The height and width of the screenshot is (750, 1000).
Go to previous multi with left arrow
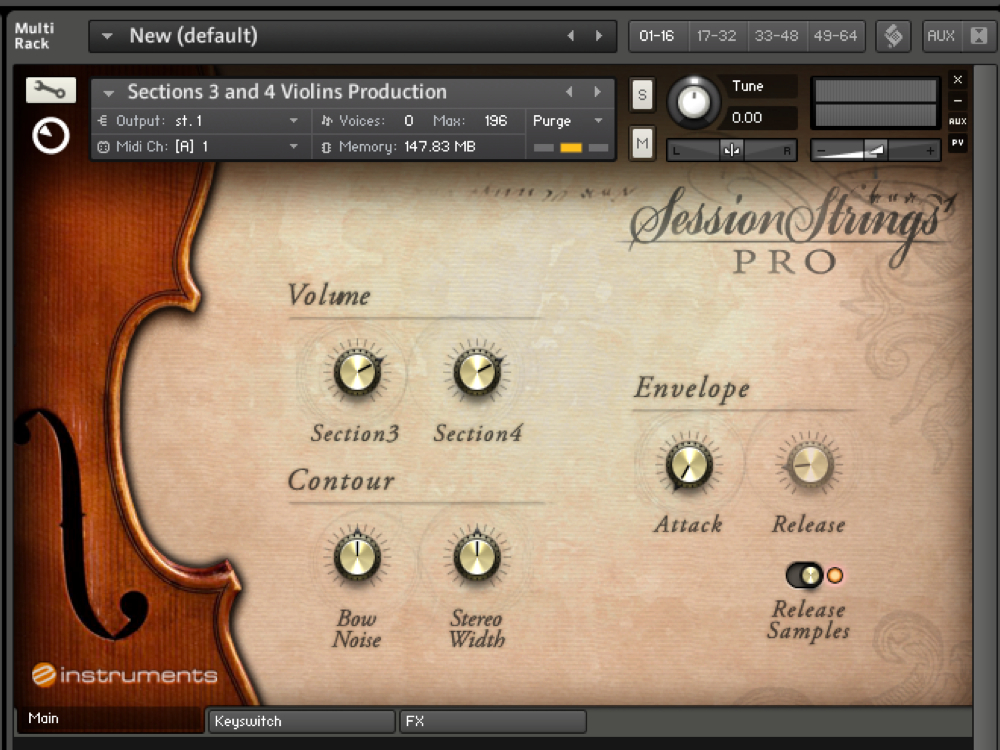[x=571, y=36]
